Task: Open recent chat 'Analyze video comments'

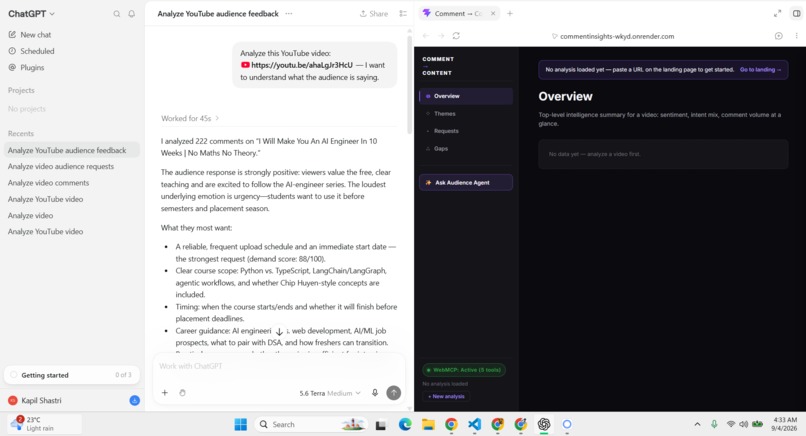Action: (48, 183)
